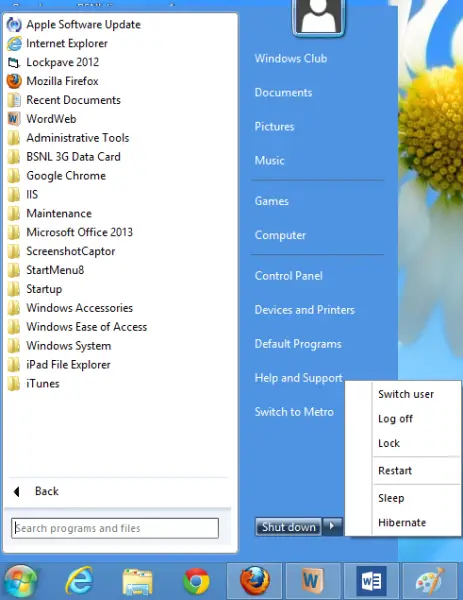Open Recent Documents folder icon
The width and height of the screenshot is (463, 600).
pyautogui.click(x=14, y=100)
